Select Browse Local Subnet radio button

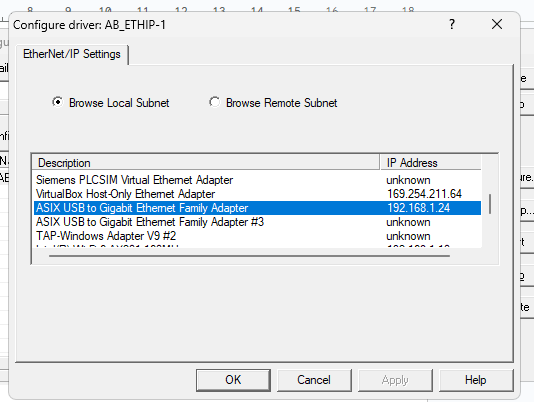[x=58, y=102]
